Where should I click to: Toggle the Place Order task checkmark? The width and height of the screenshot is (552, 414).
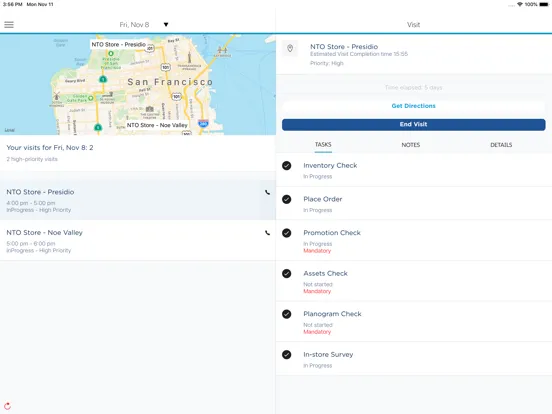point(287,199)
